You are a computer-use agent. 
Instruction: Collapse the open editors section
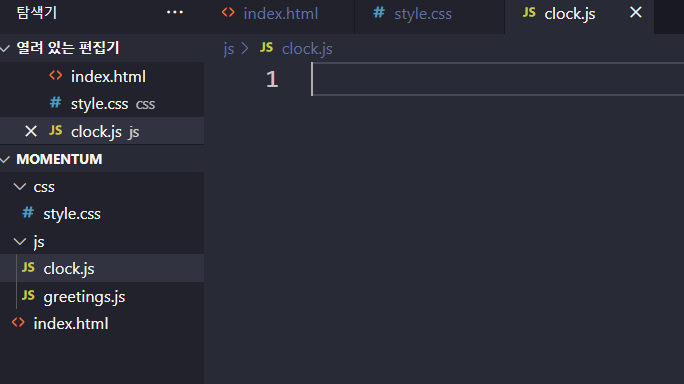[x=5, y=48]
